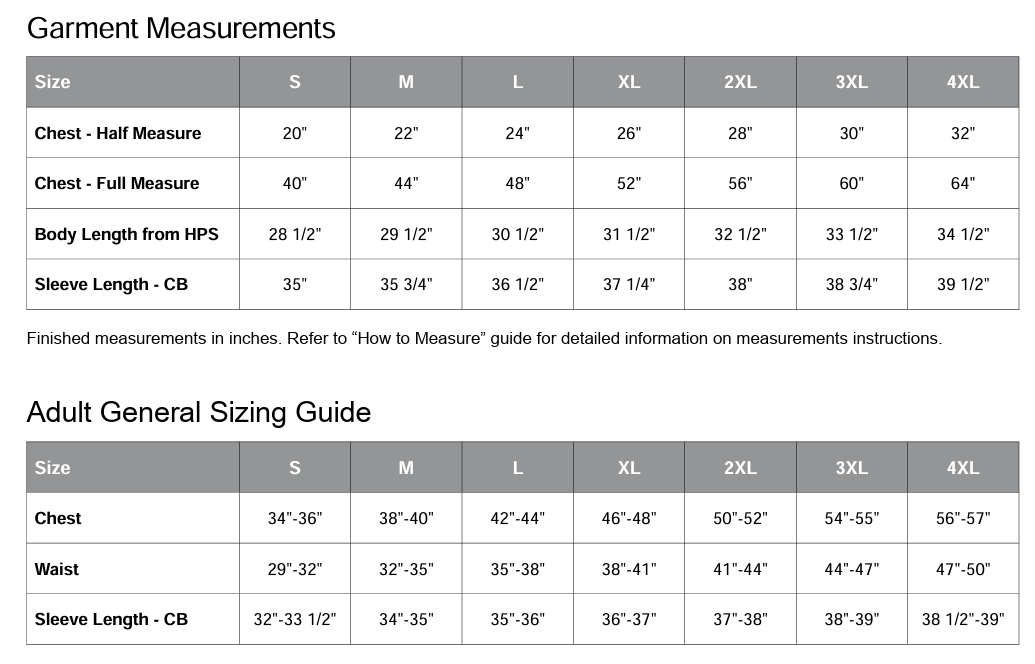
Task: Select the Waist row label
Action: pos(57,569)
